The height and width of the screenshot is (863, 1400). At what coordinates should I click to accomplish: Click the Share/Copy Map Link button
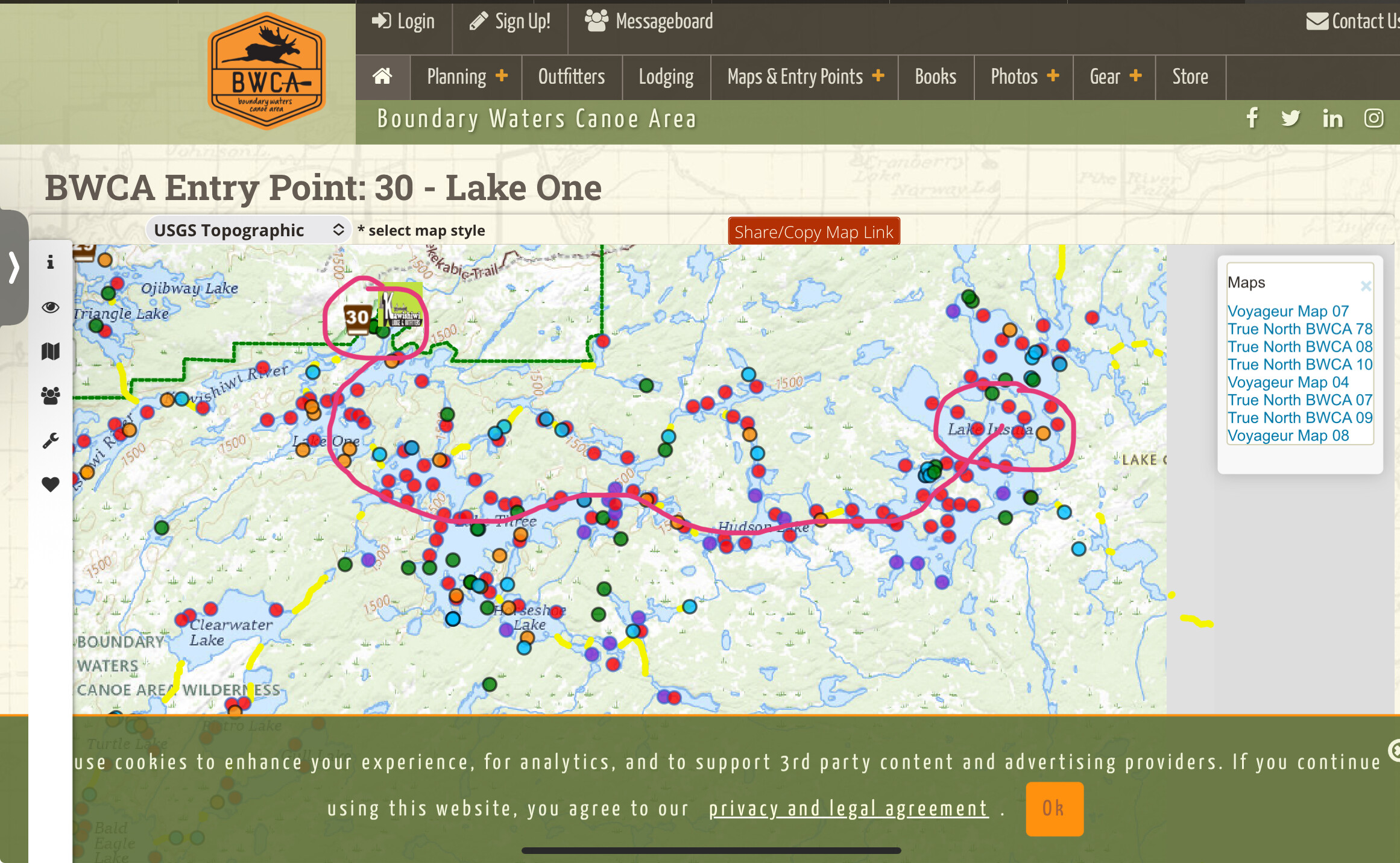click(x=814, y=231)
